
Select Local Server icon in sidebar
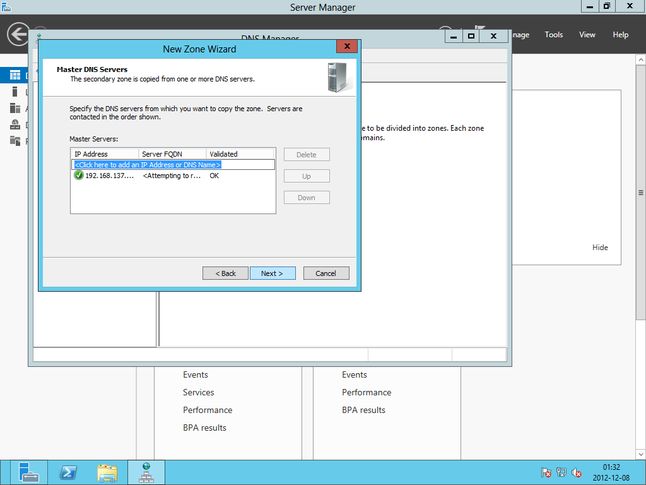(x=15, y=91)
